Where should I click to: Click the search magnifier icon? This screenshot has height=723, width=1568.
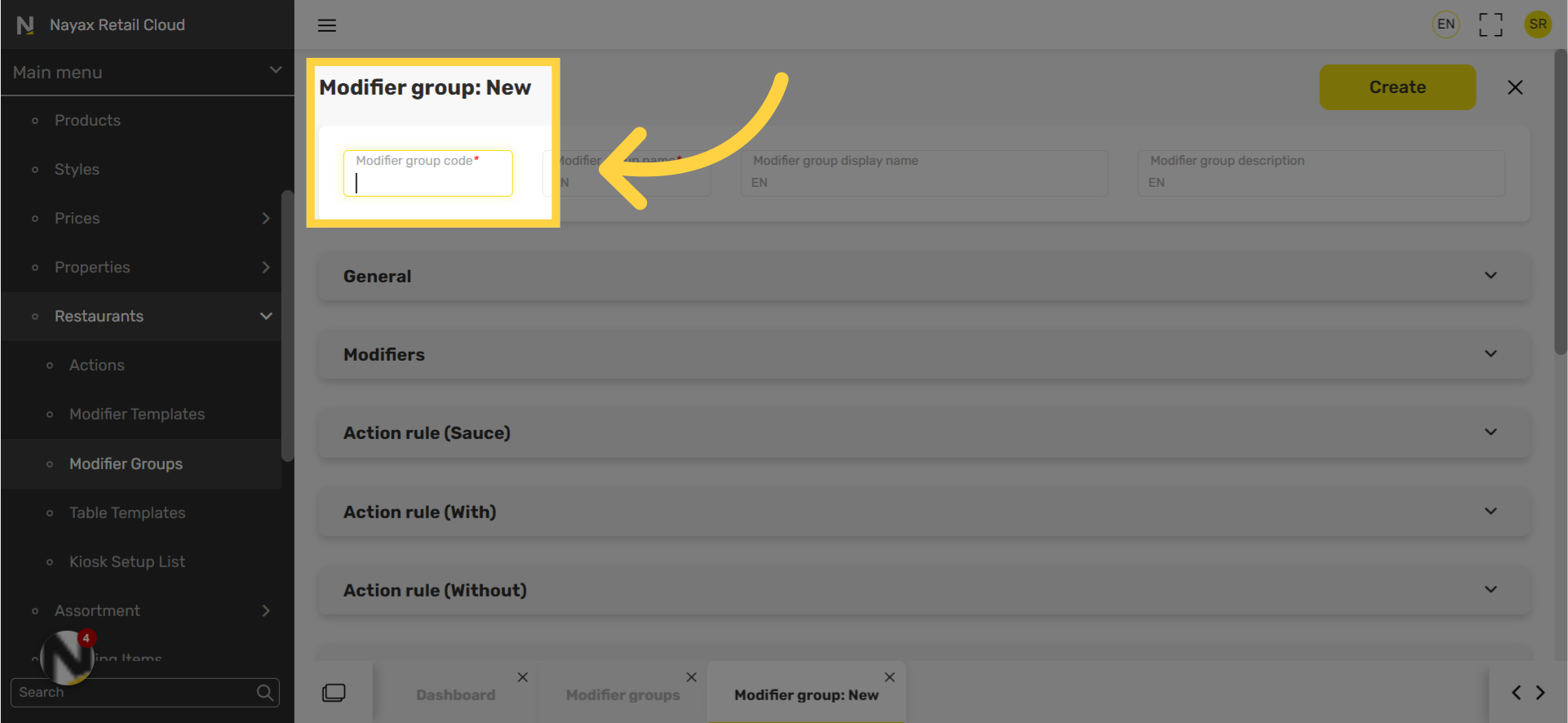point(265,693)
